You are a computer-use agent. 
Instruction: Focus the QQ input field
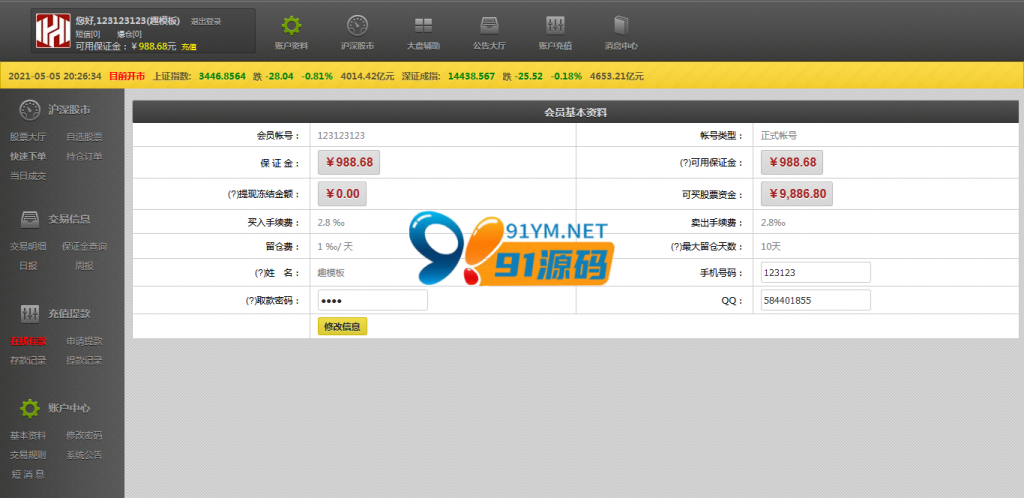coord(816,300)
